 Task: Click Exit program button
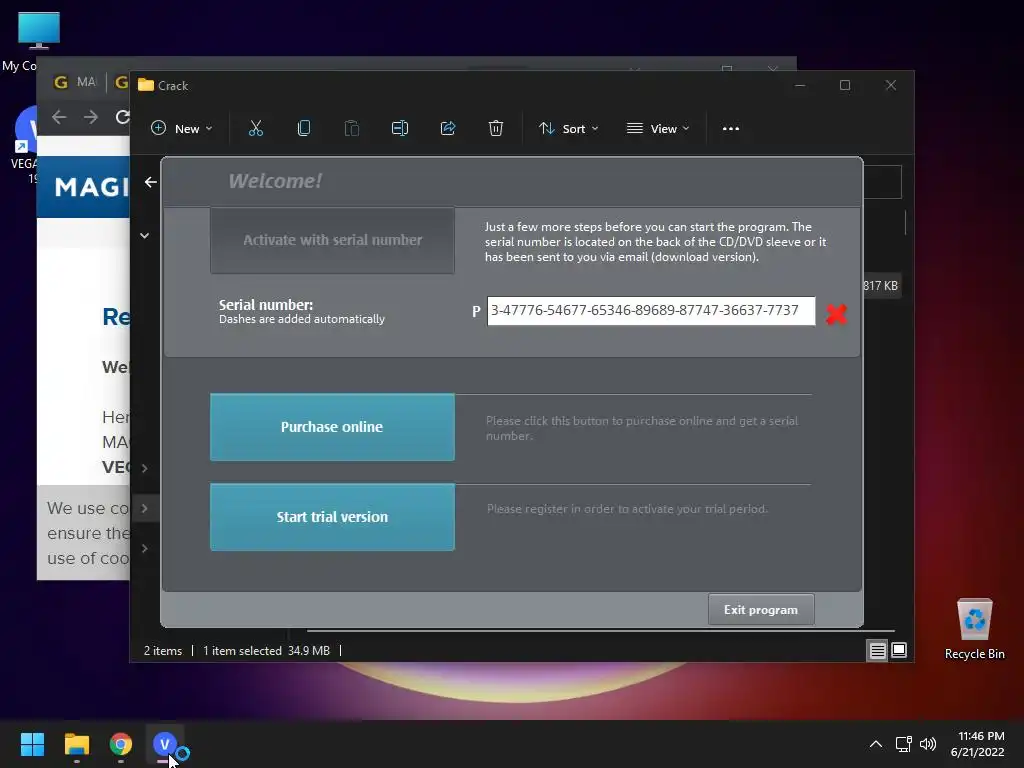761,609
